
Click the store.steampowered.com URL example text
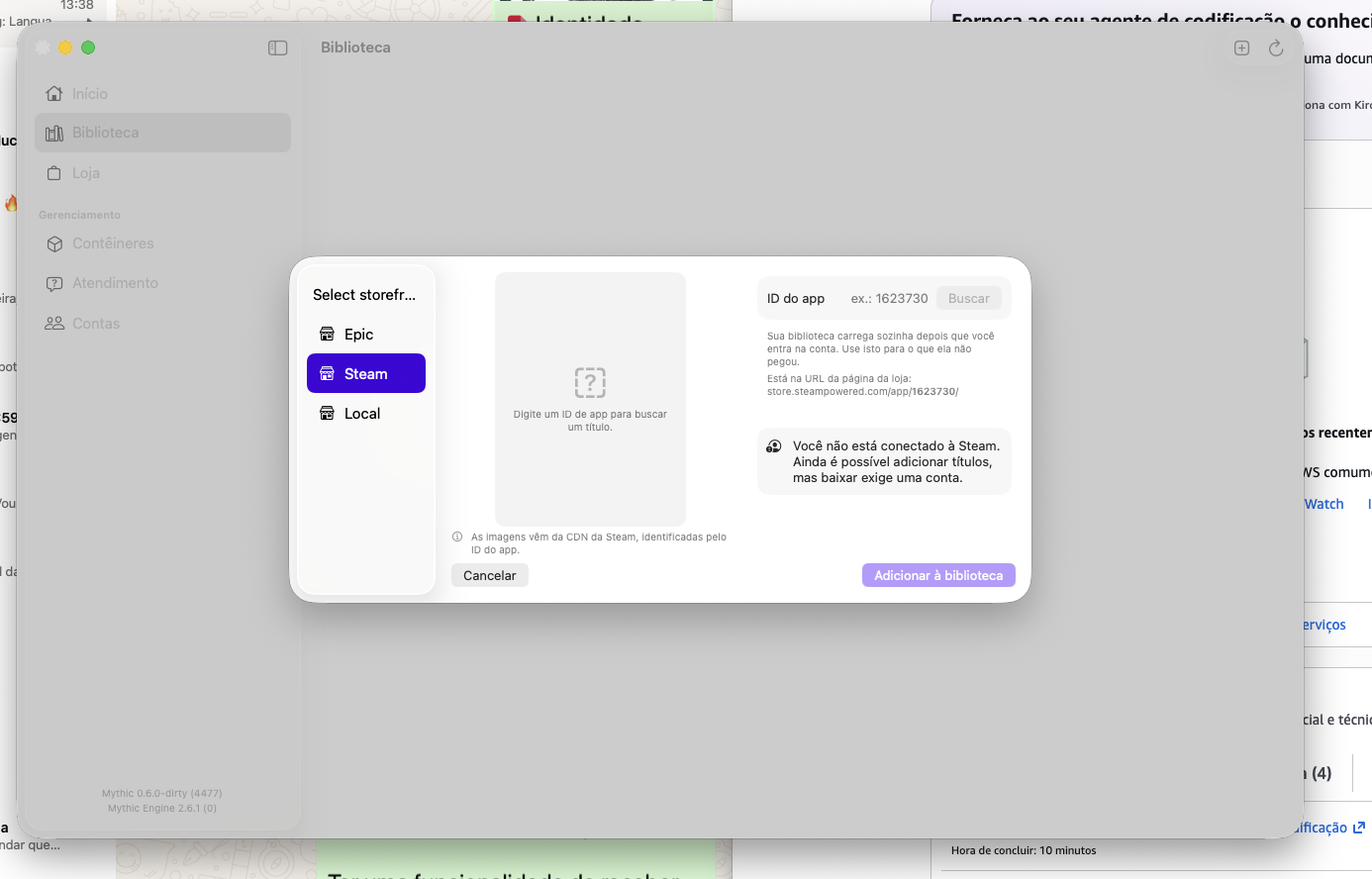[863, 392]
